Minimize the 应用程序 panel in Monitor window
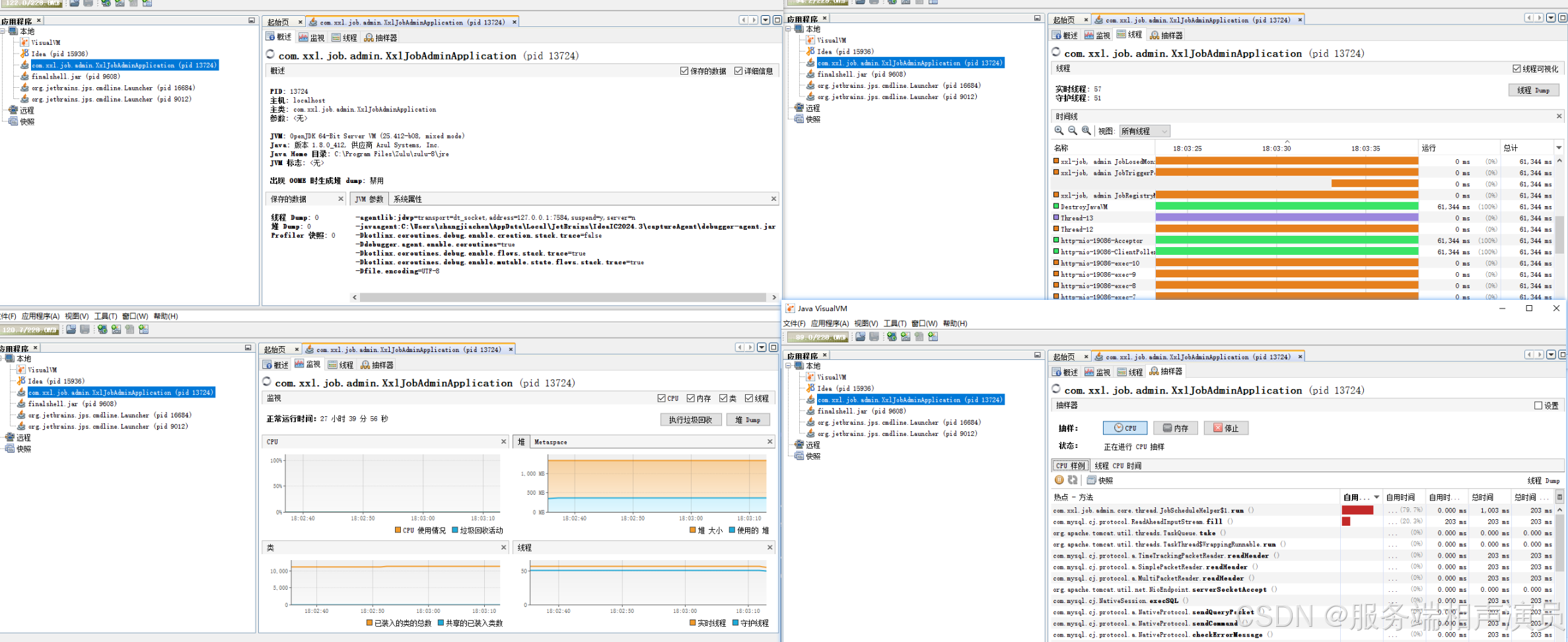The image size is (1568, 642). [x=248, y=347]
